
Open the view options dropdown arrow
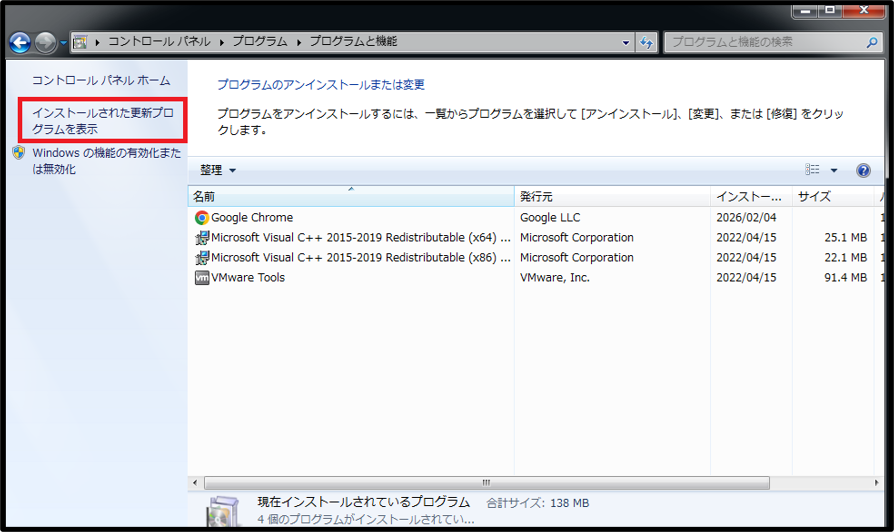pyautogui.click(x=834, y=170)
